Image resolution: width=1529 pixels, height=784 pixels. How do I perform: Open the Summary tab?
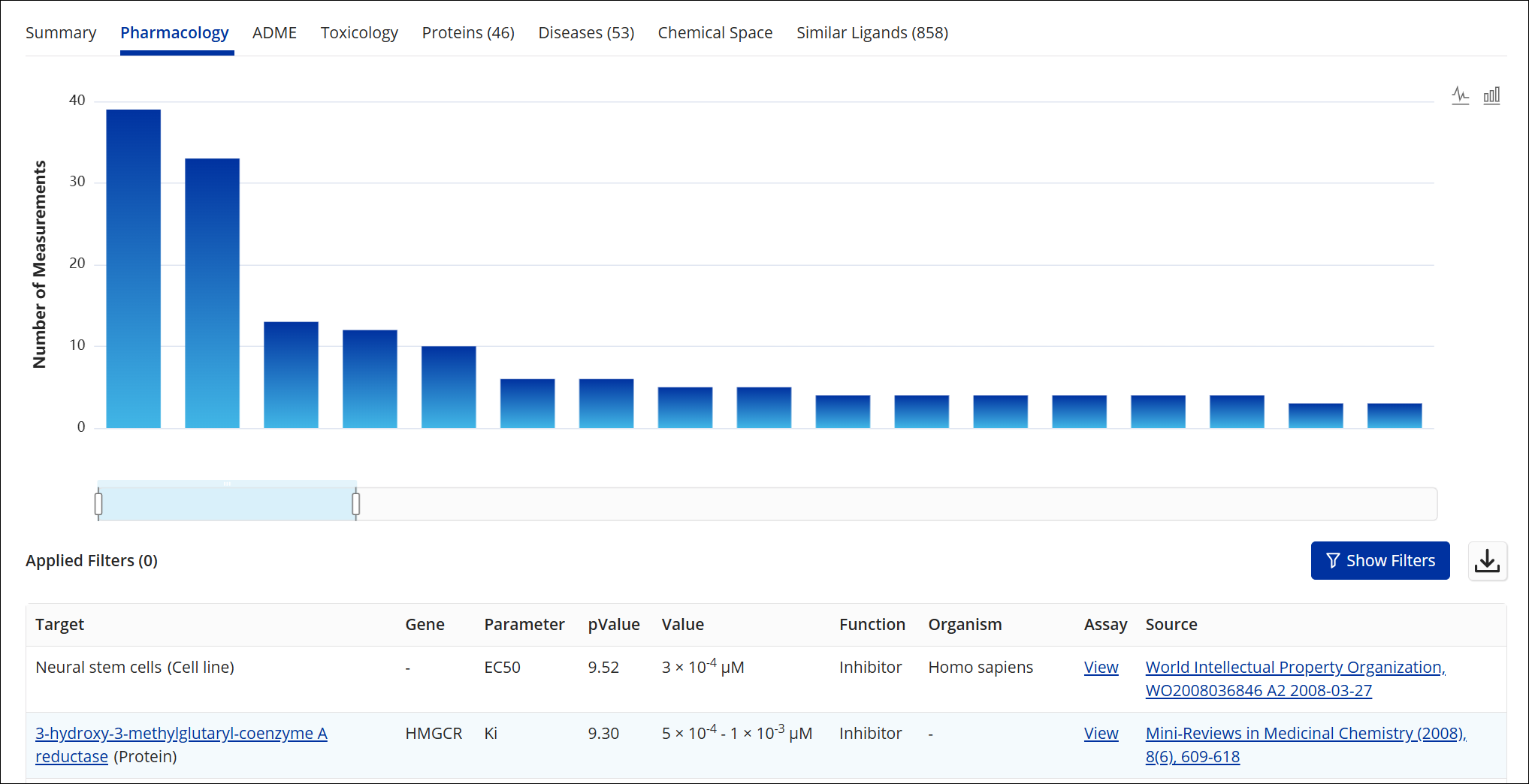[x=61, y=33]
